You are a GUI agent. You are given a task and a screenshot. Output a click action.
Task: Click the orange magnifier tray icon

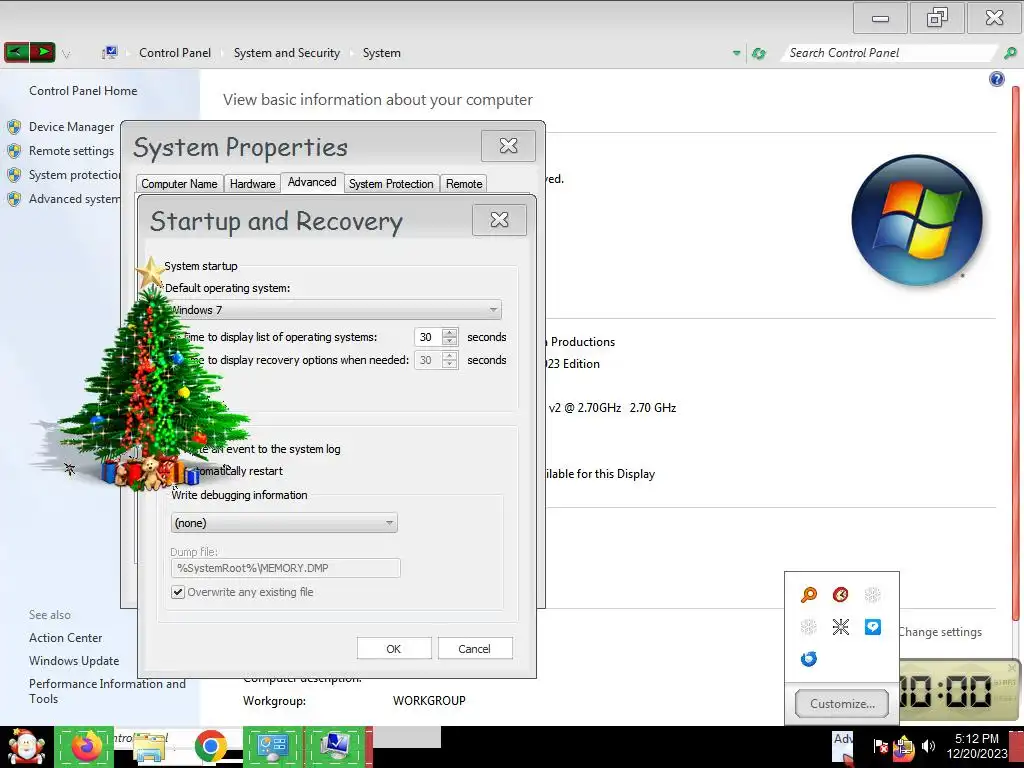coord(808,595)
